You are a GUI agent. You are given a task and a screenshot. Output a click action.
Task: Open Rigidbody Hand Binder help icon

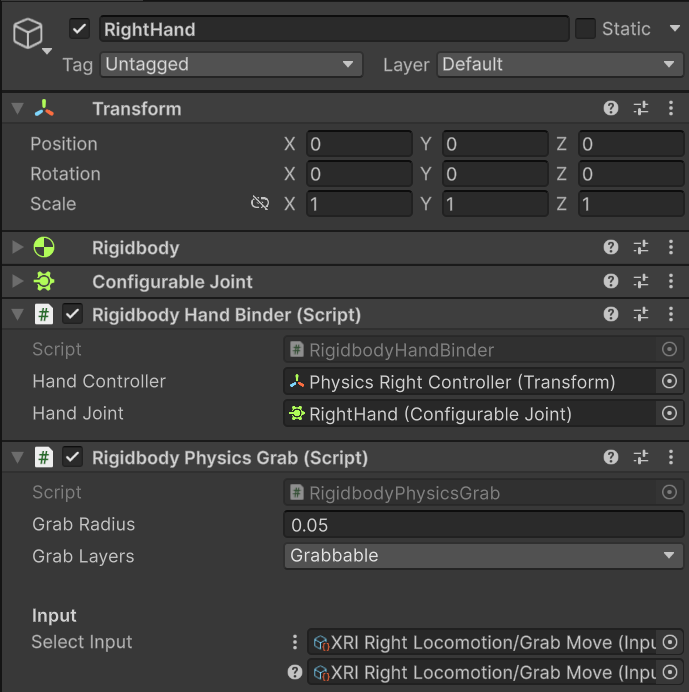coord(611,314)
